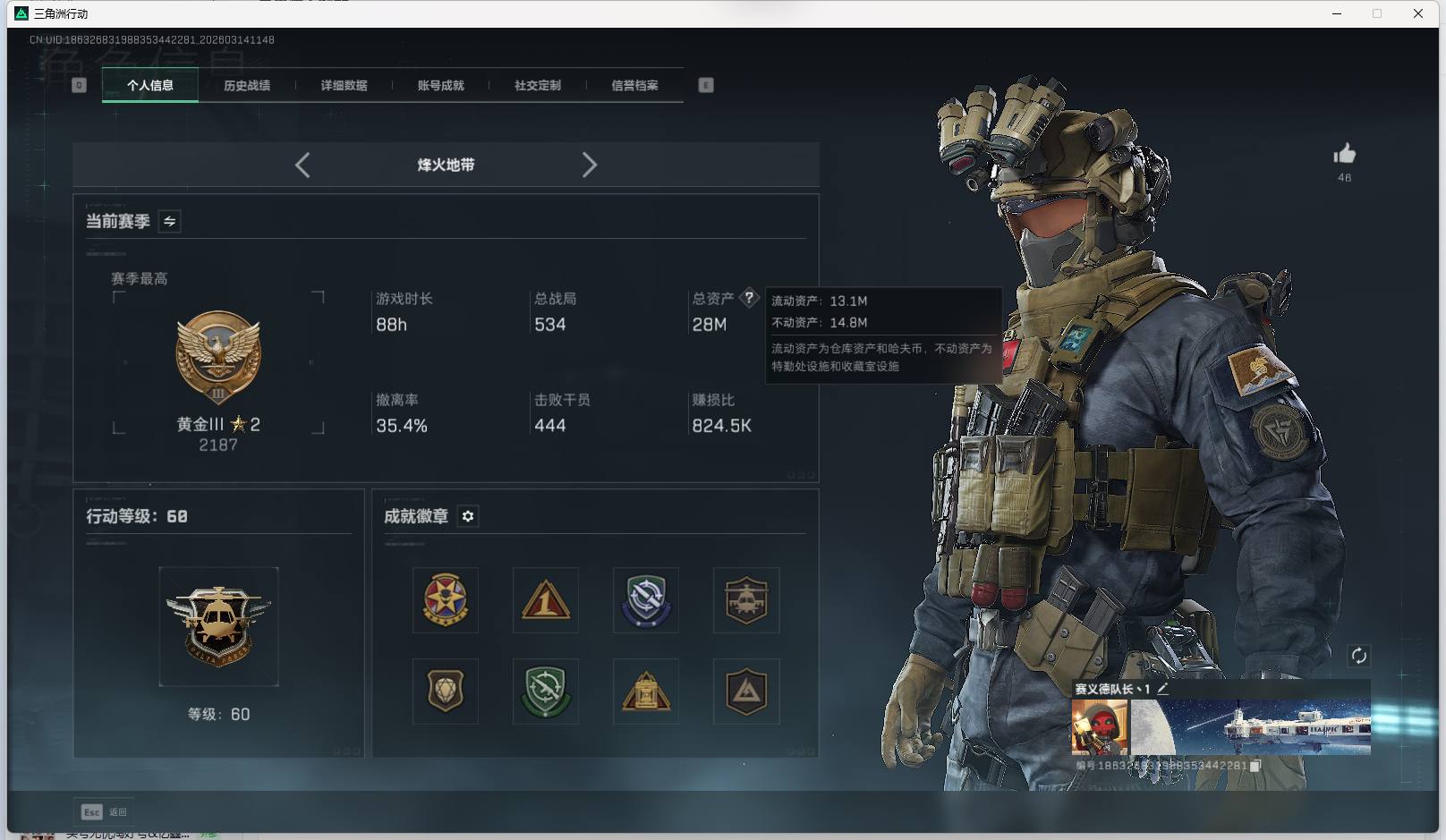Select the brown shield gem badge
The width and height of the screenshot is (1446, 840).
[446, 692]
